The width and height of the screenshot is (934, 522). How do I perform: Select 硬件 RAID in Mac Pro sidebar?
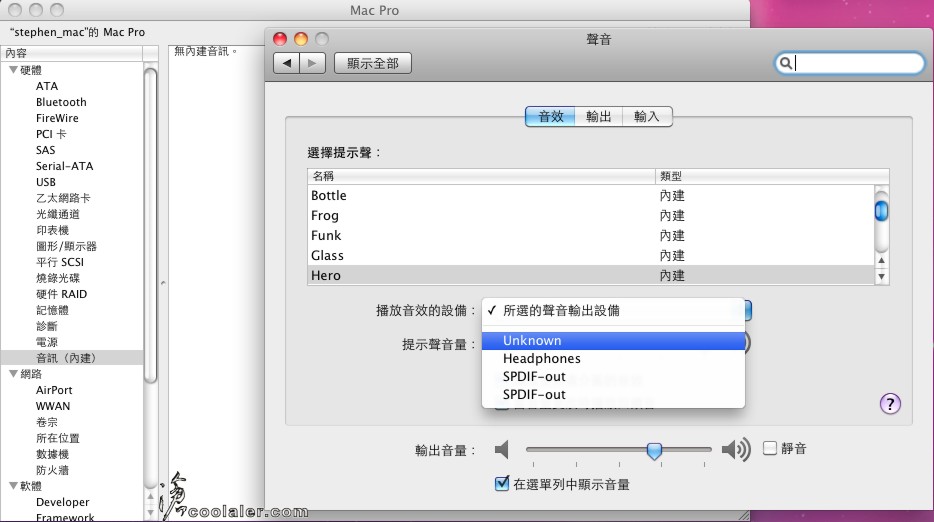[61, 294]
